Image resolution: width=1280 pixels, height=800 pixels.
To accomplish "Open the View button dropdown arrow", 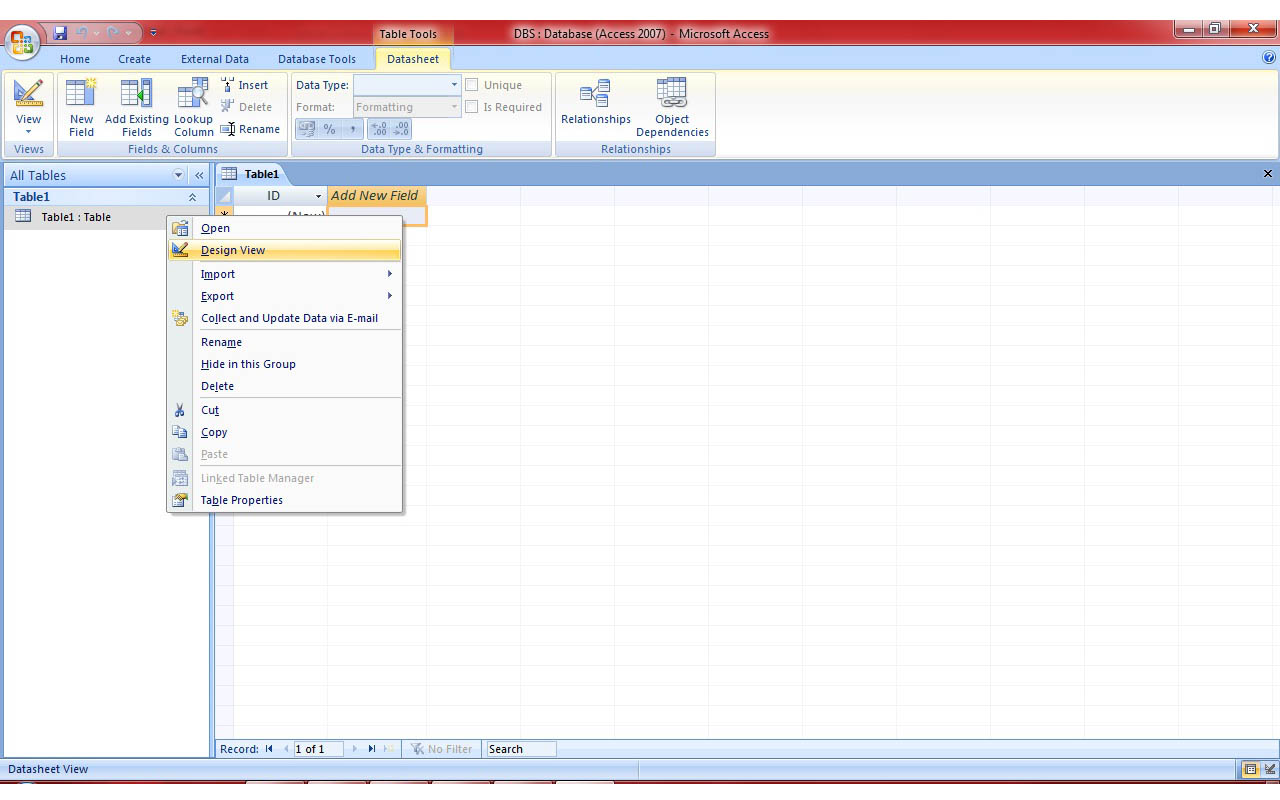I will tap(28, 132).
